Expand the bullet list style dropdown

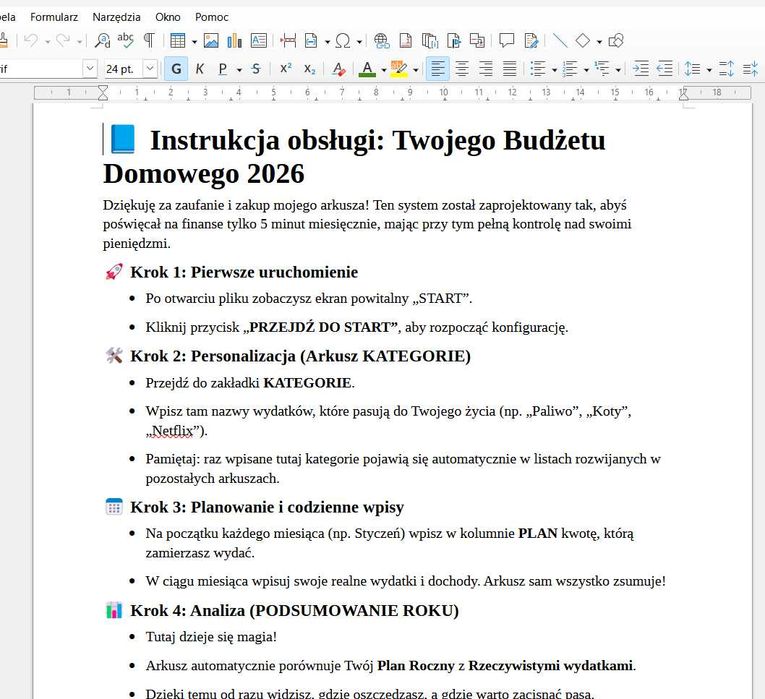[554, 70]
